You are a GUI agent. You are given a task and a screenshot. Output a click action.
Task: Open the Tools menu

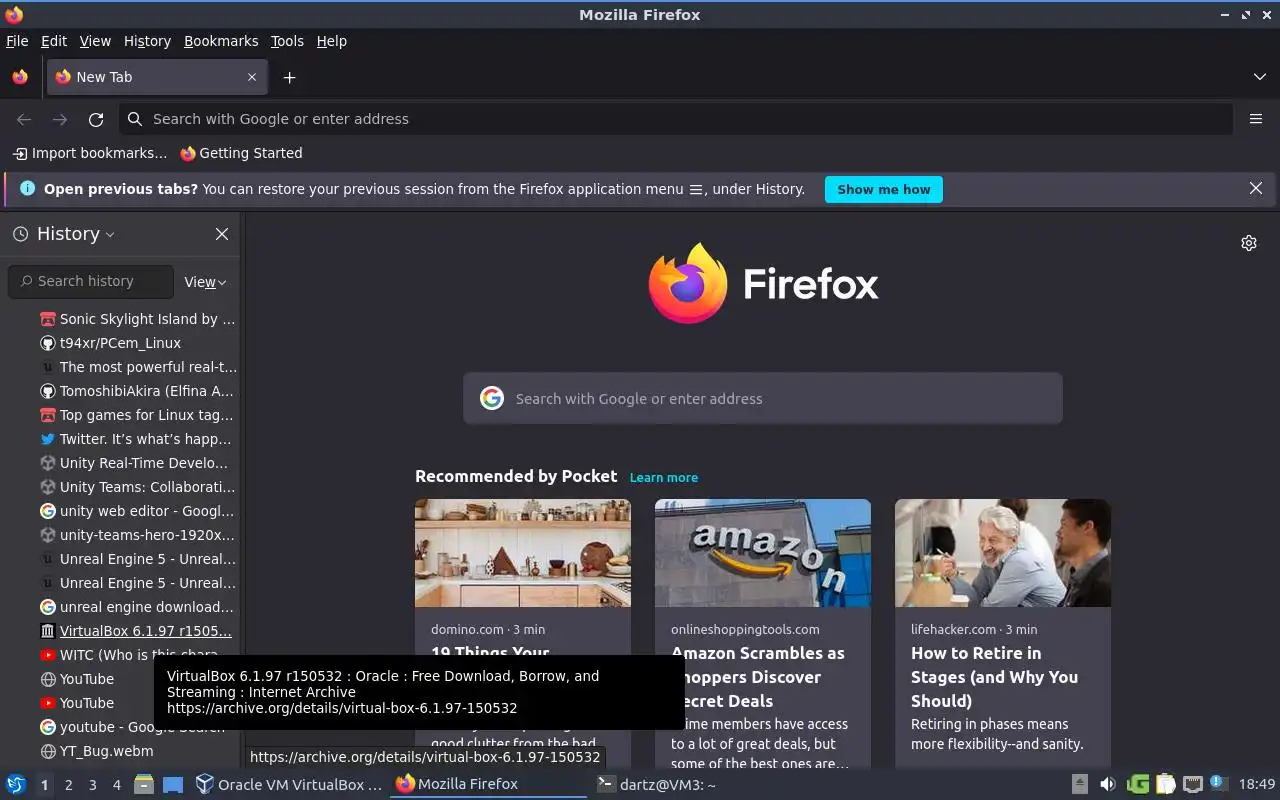(x=287, y=41)
